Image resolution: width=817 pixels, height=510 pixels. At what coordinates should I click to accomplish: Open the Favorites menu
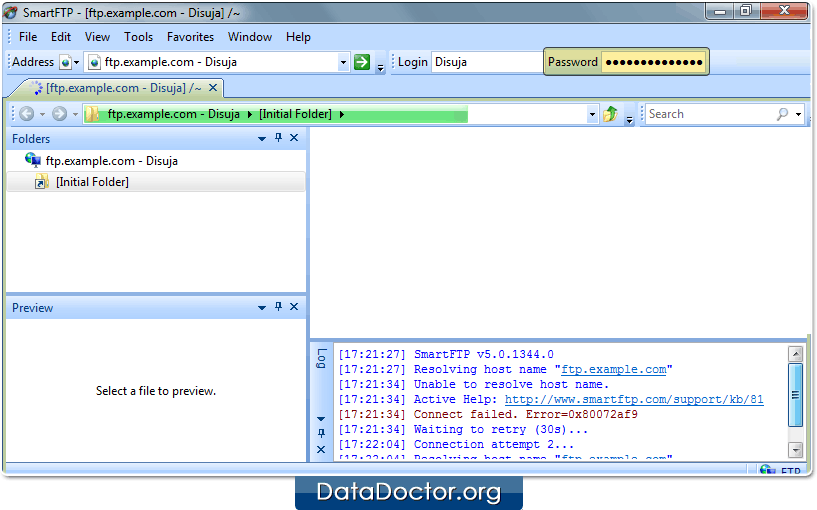tap(190, 37)
